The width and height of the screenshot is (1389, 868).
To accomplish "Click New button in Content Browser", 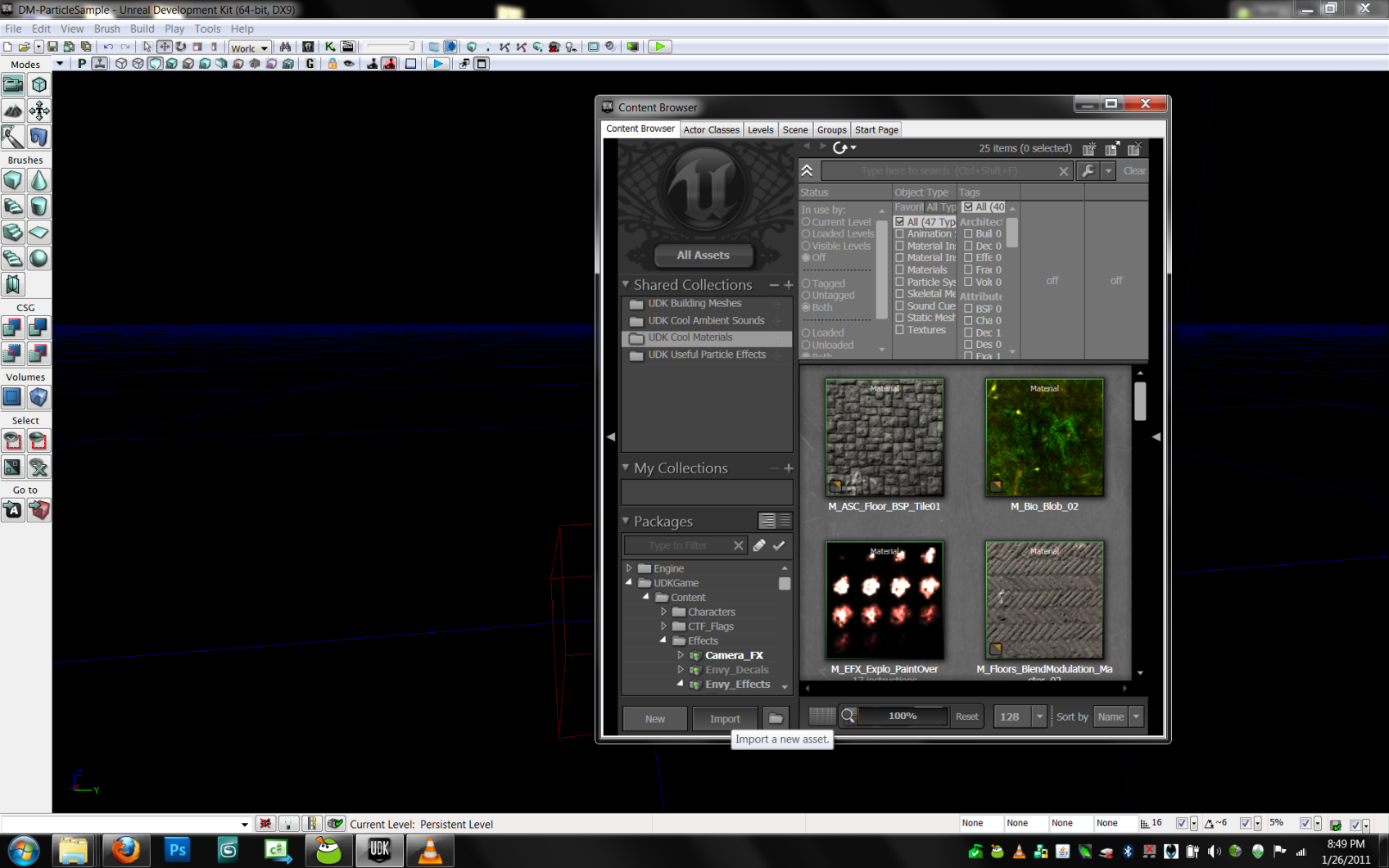I will tap(655, 718).
